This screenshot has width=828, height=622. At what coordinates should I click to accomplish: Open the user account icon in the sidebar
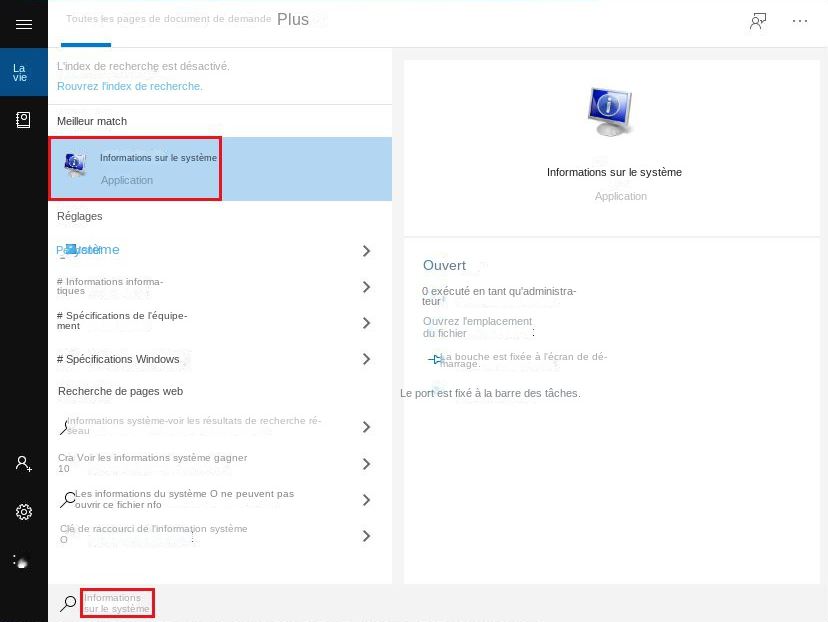point(23,463)
